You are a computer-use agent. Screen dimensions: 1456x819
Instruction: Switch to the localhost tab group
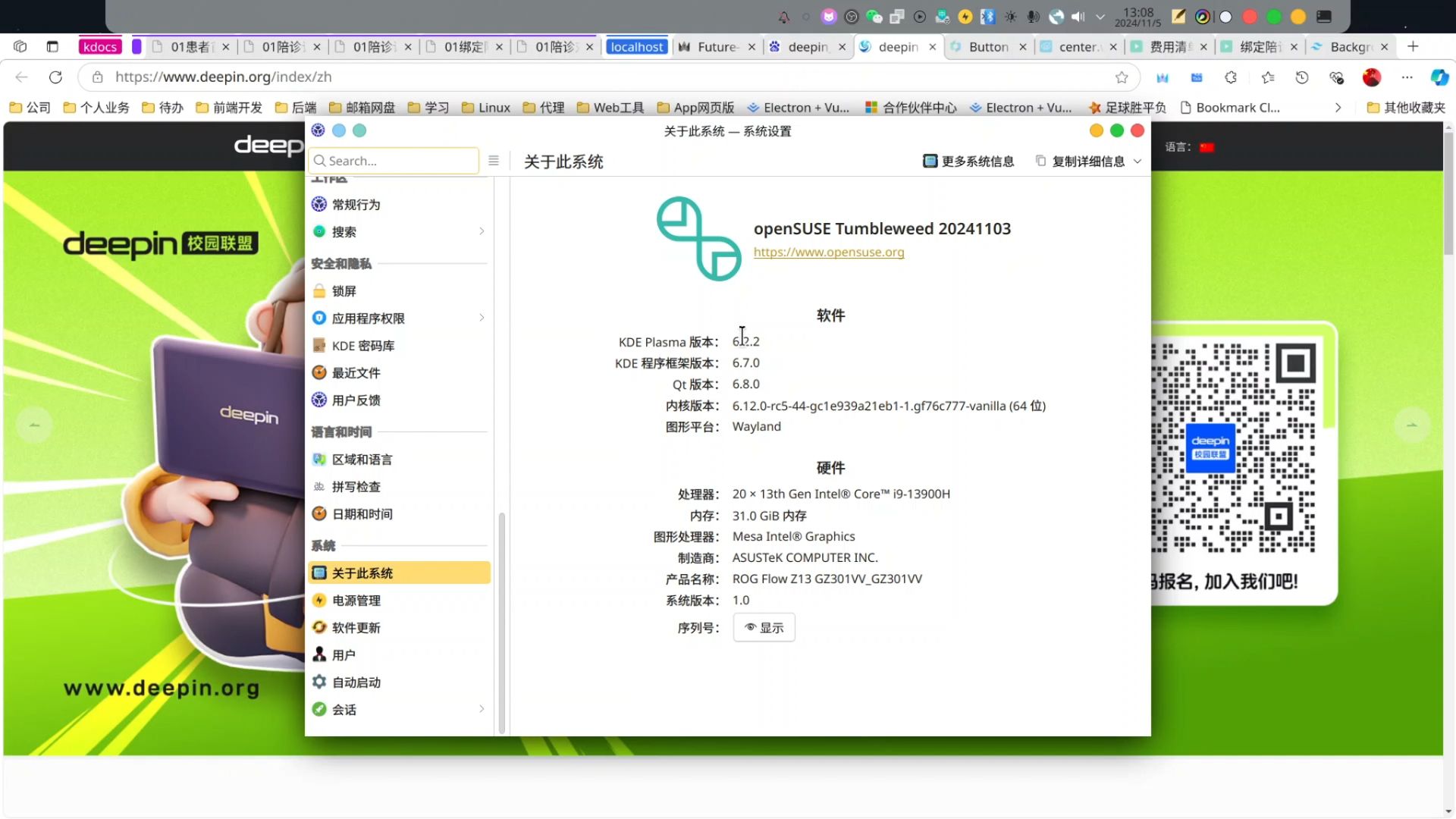pos(637,47)
